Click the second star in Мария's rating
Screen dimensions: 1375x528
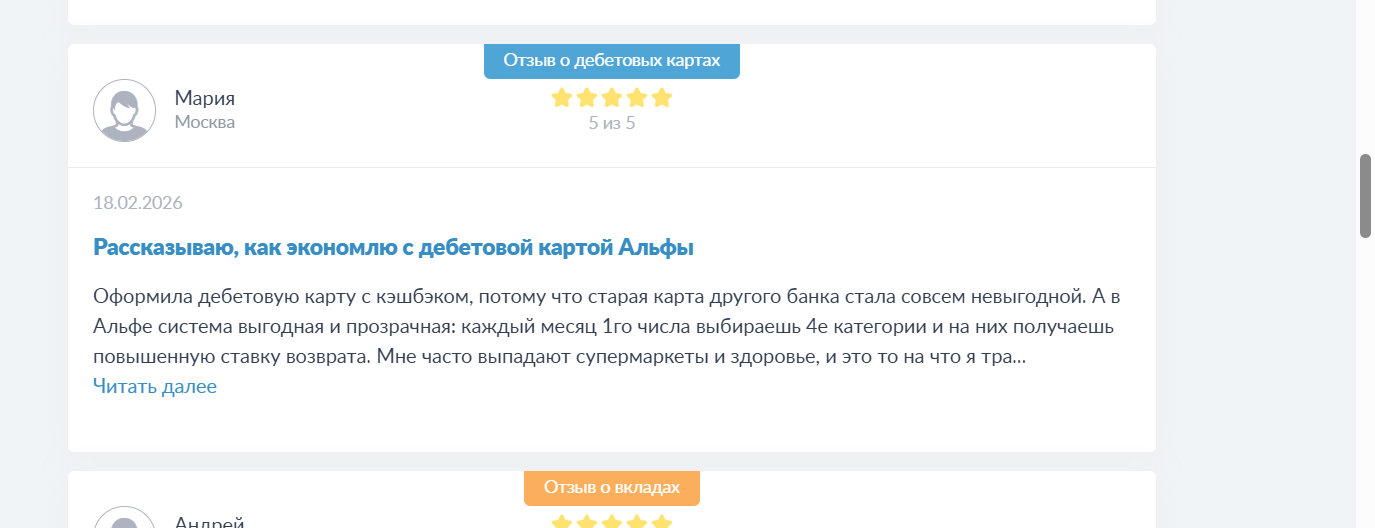pos(587,98)
